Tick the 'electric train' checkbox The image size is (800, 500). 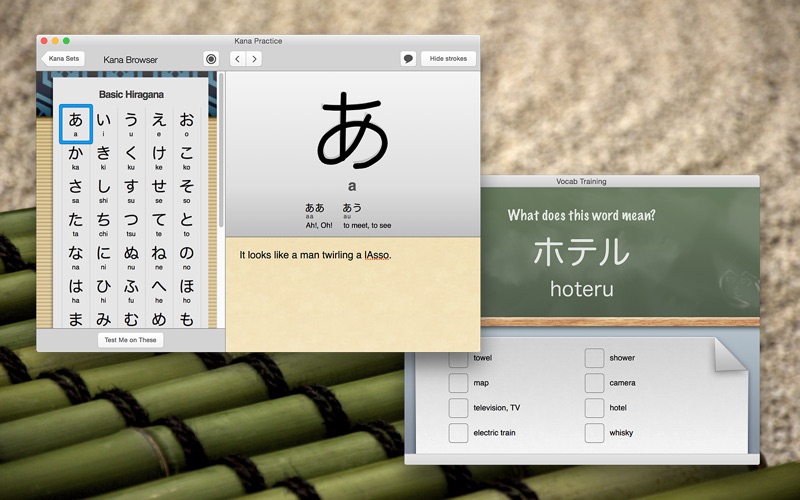click(458, 433)
